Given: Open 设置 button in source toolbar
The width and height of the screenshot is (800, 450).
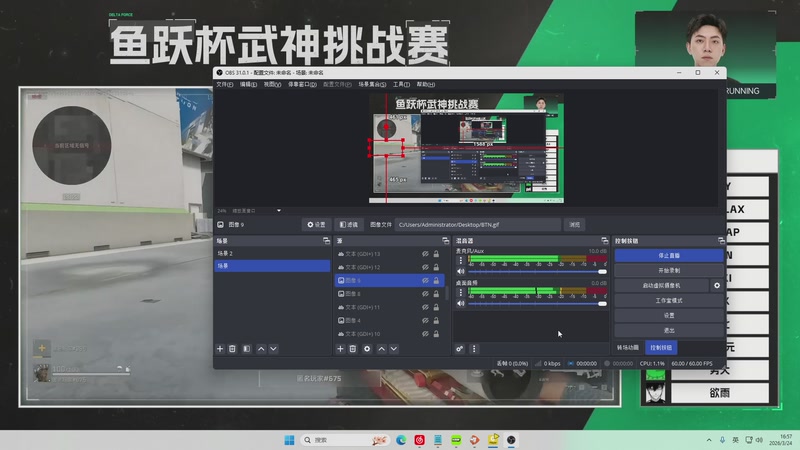Looking at the screenshot, I should click(316, 224).
